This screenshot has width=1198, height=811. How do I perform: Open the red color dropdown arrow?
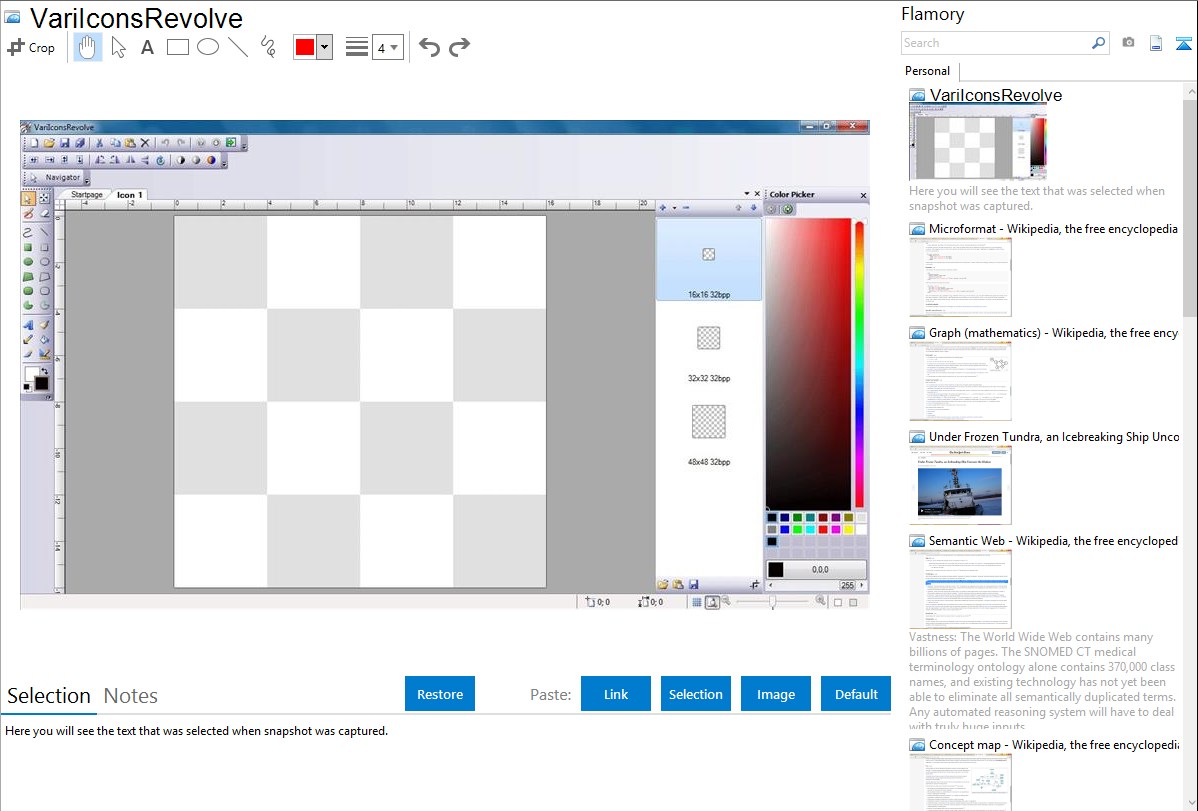pos(324,47)
